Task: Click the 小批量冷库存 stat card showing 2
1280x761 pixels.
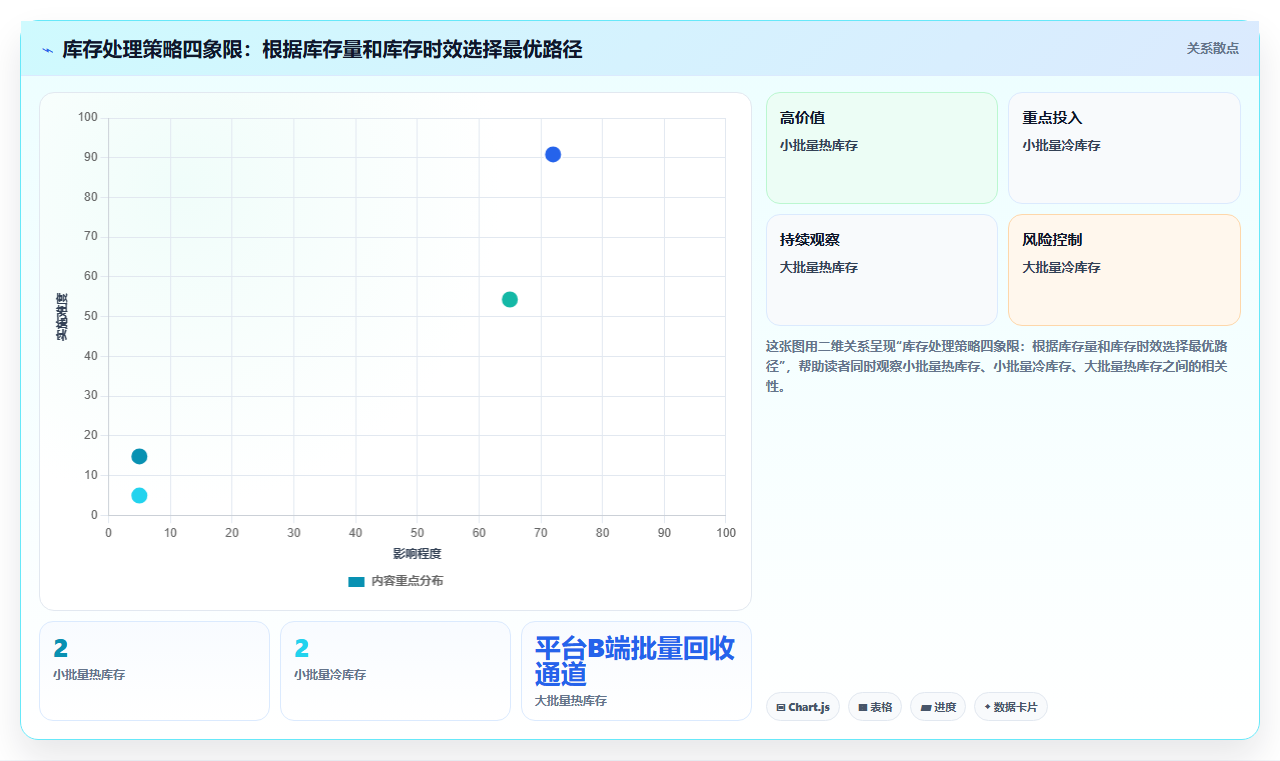Action: tap(395, 671)
